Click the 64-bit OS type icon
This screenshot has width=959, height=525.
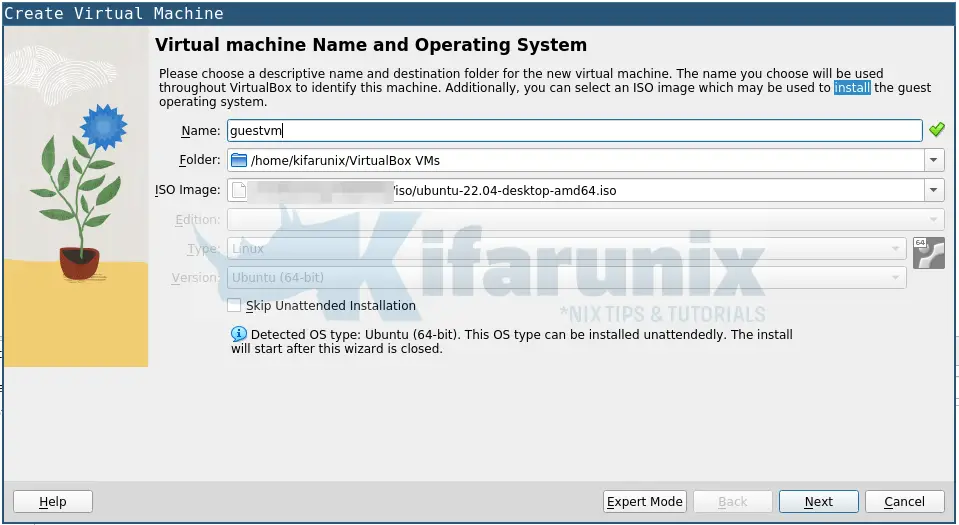(x=928, y=253)
